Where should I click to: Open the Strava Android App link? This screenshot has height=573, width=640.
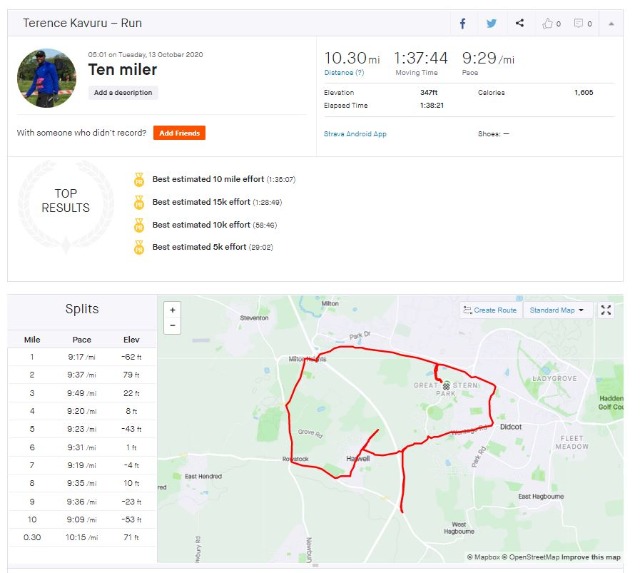(x=355, y=133)
